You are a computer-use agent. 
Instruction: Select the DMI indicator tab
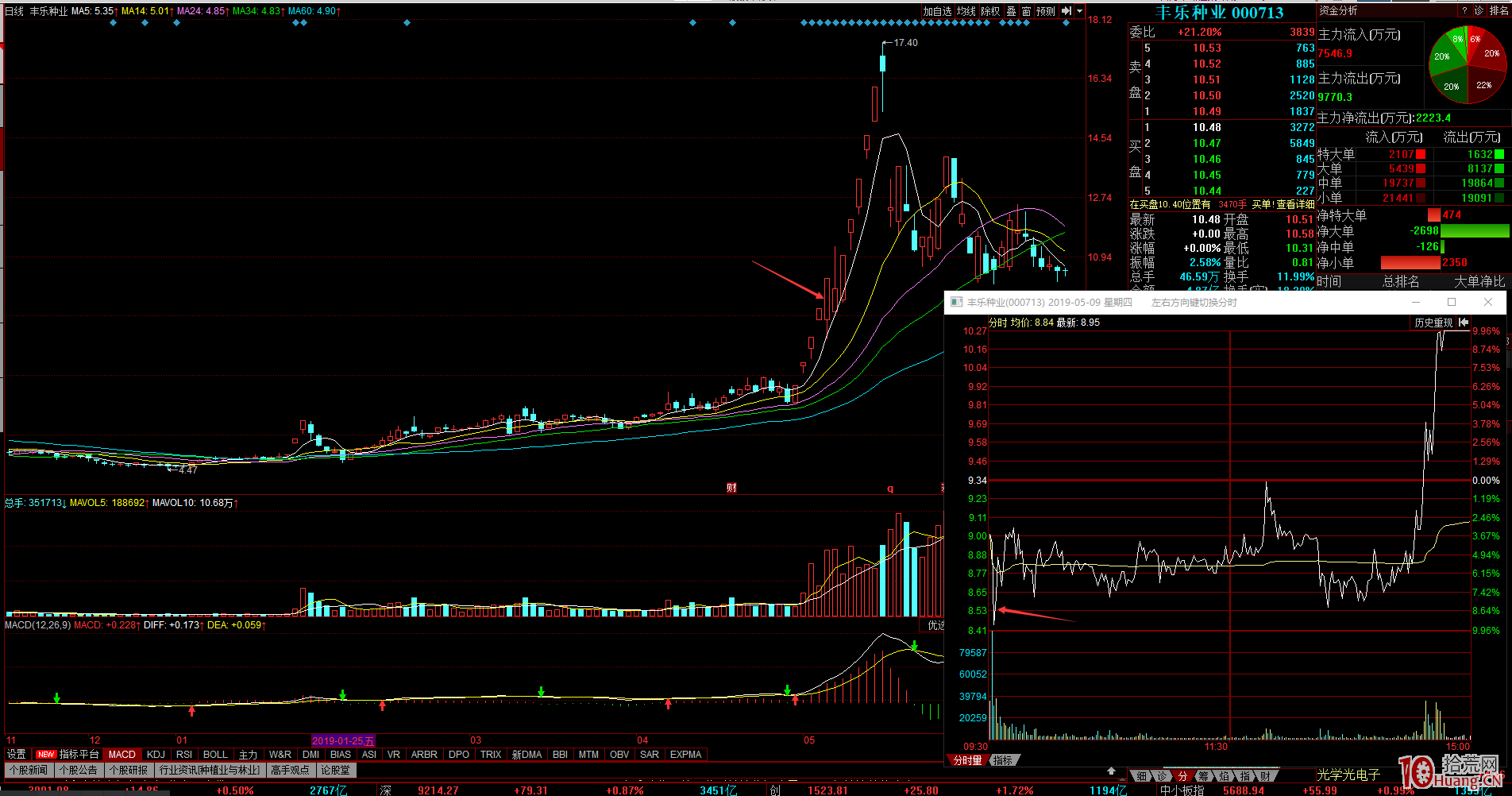point(311,754)
